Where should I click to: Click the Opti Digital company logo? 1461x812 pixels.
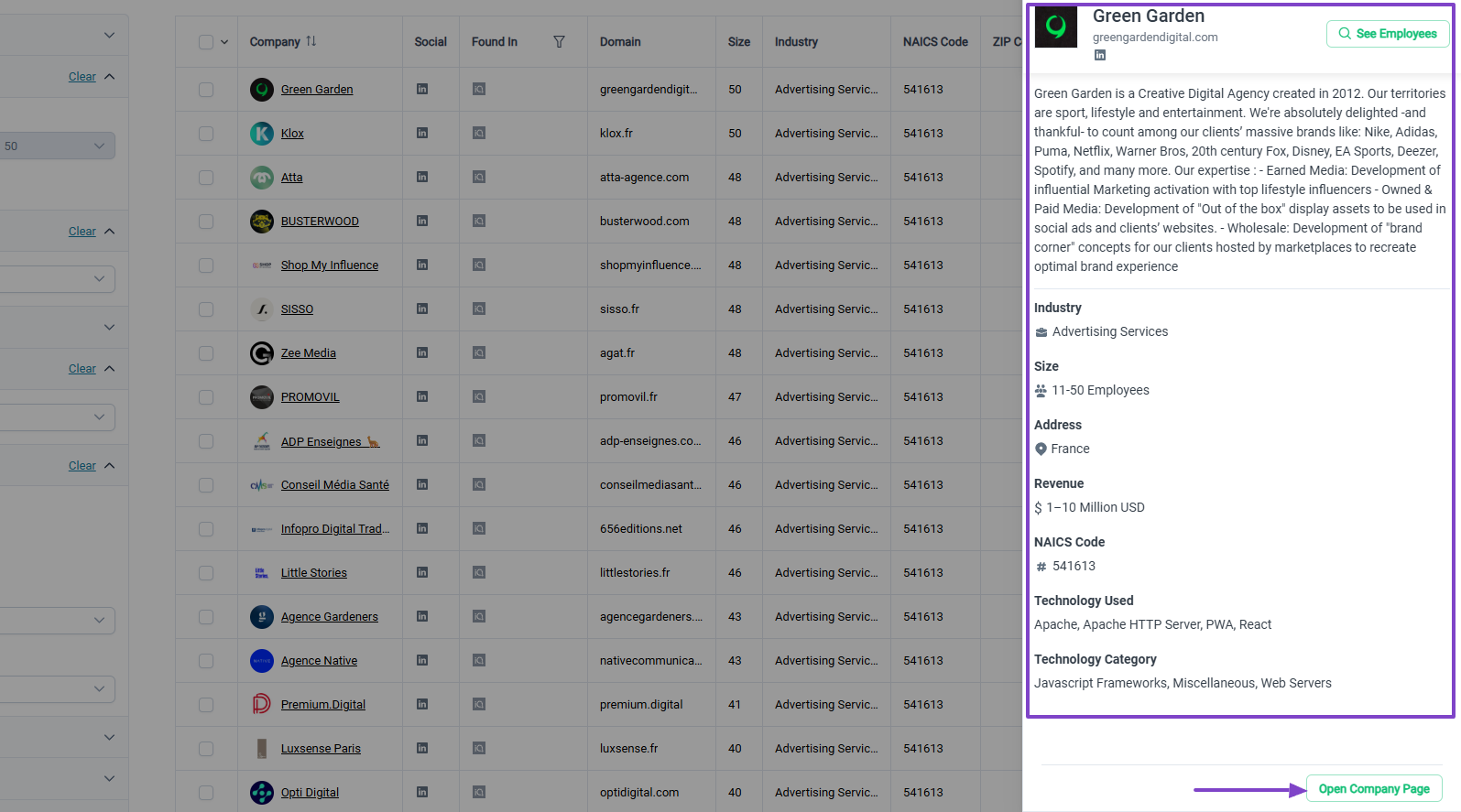click(x=262, y=793)
